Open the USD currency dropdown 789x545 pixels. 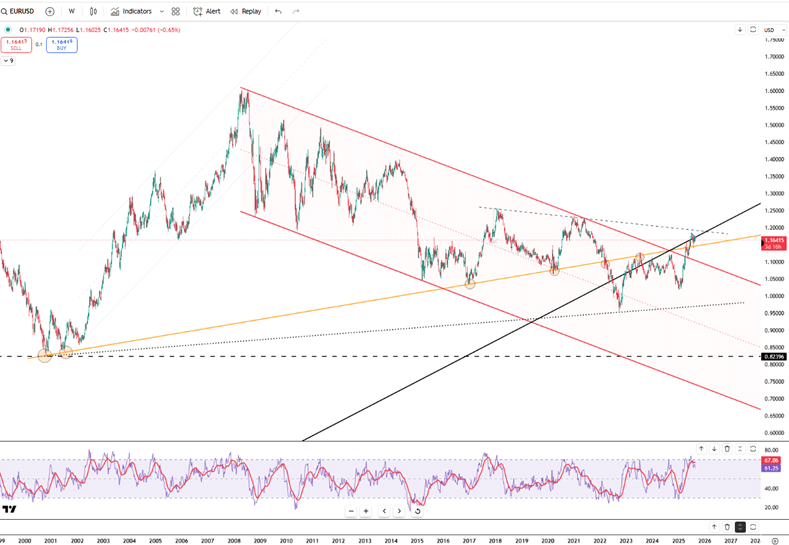click(769, 30)
